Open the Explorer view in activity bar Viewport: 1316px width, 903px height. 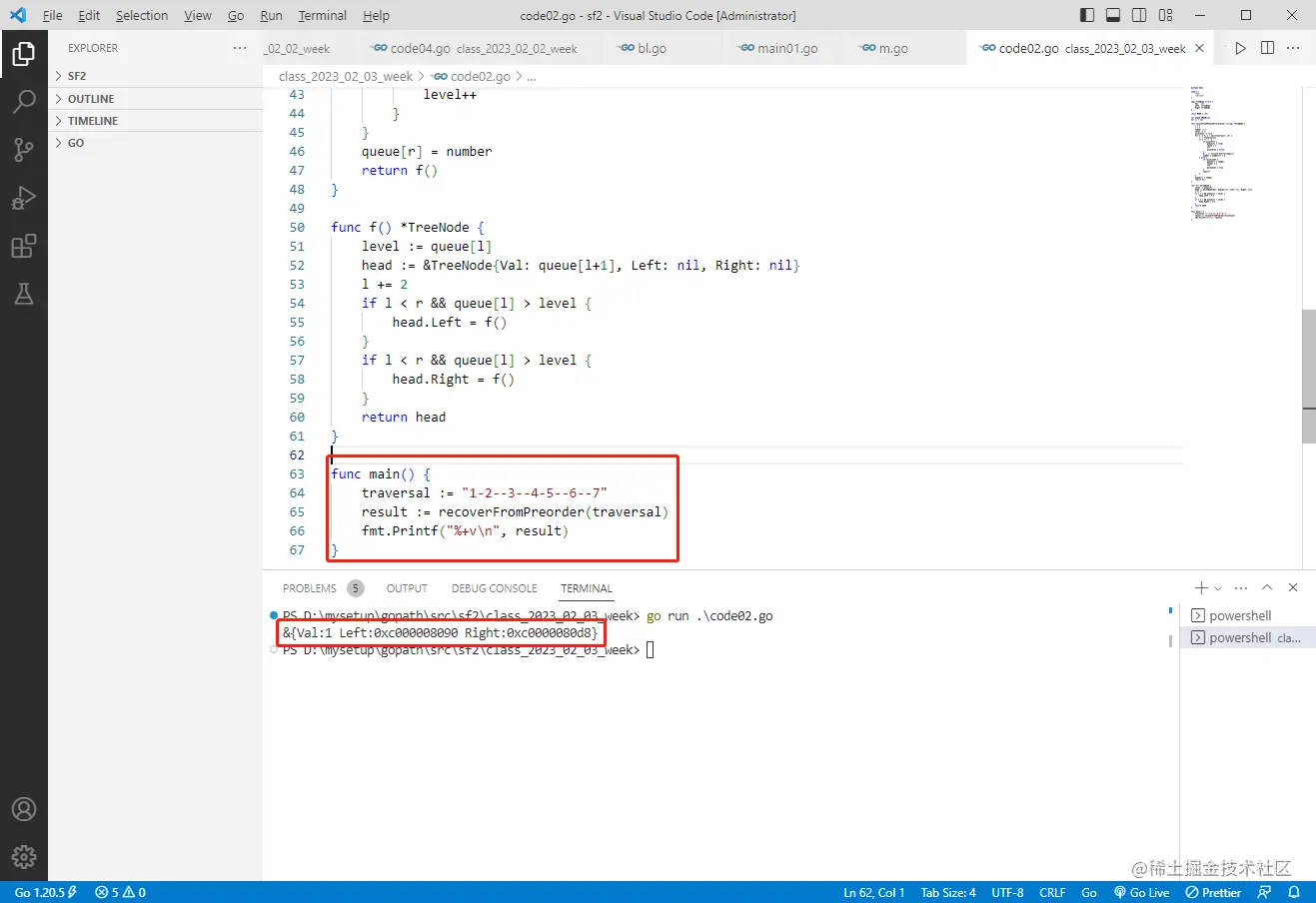point(24,53)
